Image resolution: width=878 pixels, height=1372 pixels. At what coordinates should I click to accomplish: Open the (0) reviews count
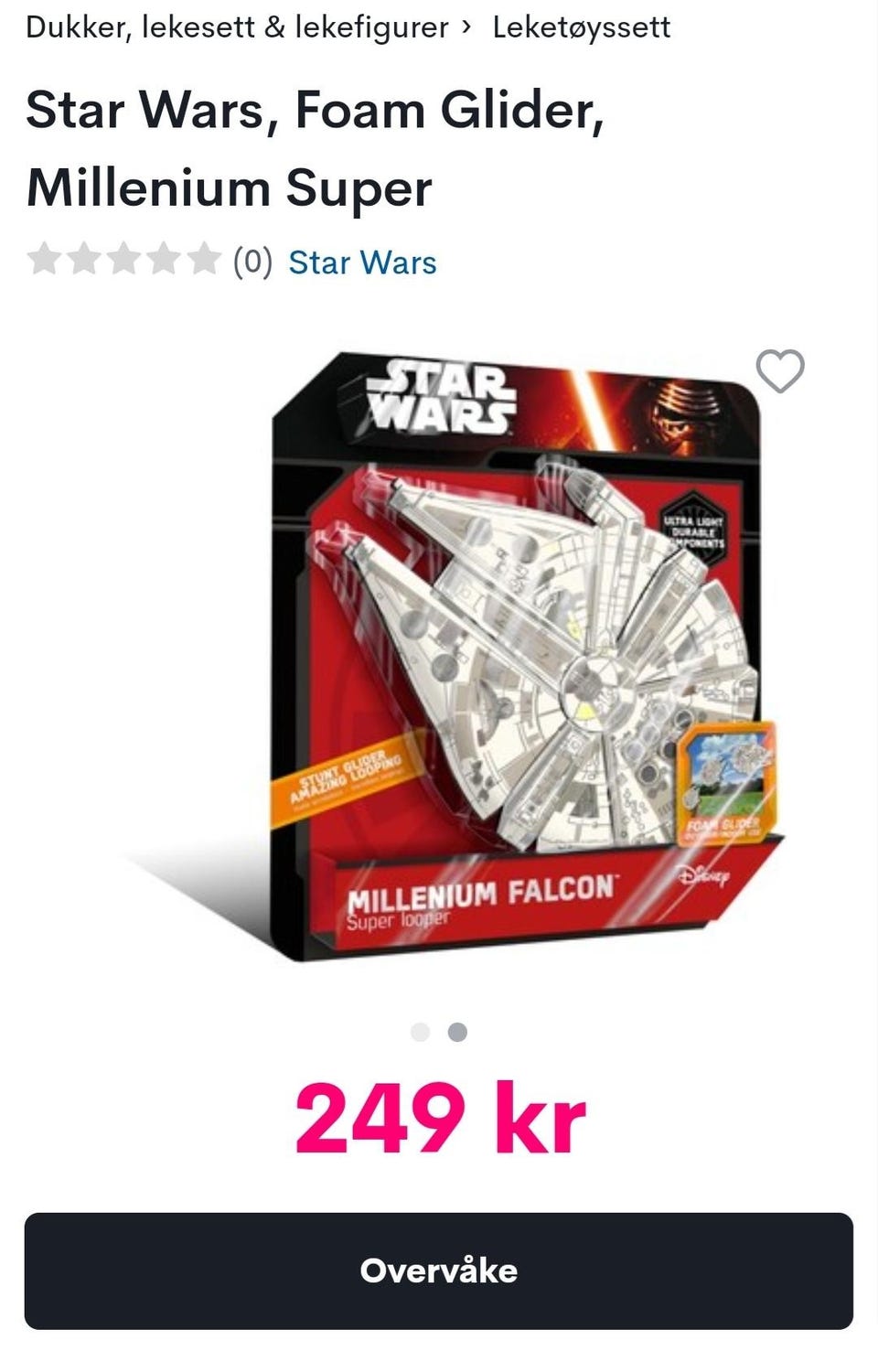252,263
